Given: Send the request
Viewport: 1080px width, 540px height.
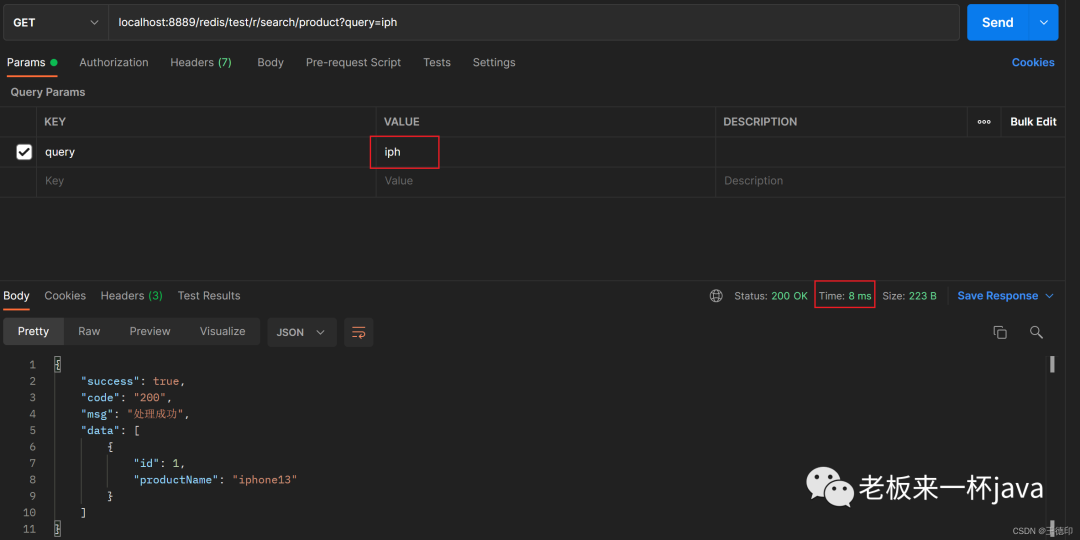Looking at the screenshot, I should pos(997,22).
